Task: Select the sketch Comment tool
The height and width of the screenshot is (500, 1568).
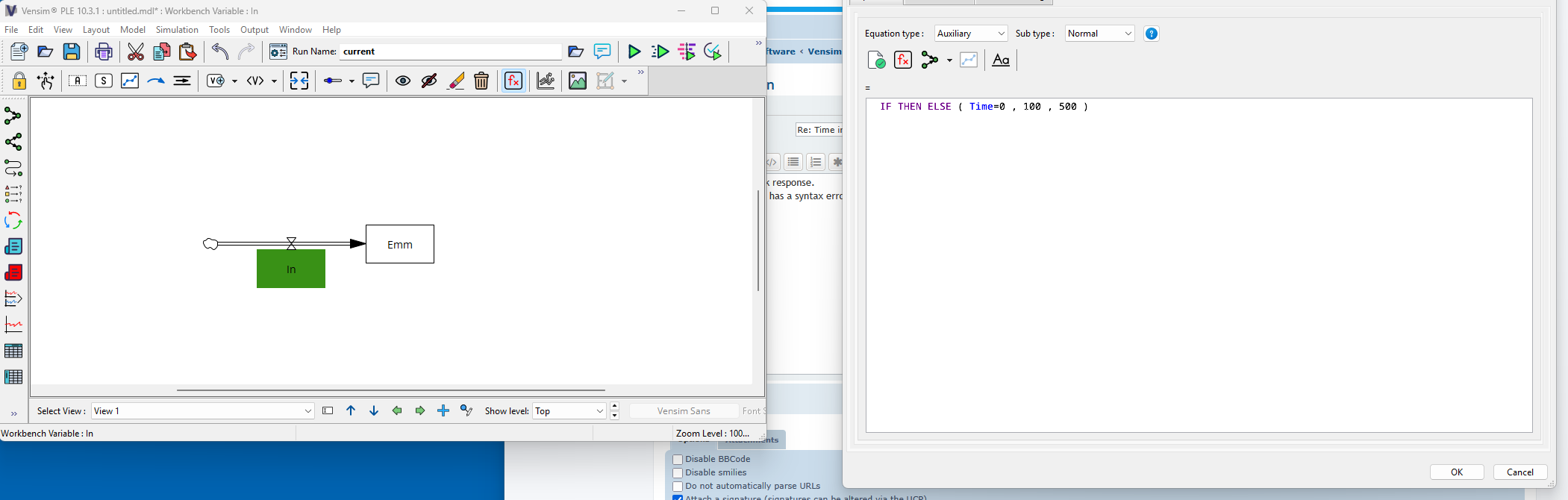Action: (x=371, y=81)
